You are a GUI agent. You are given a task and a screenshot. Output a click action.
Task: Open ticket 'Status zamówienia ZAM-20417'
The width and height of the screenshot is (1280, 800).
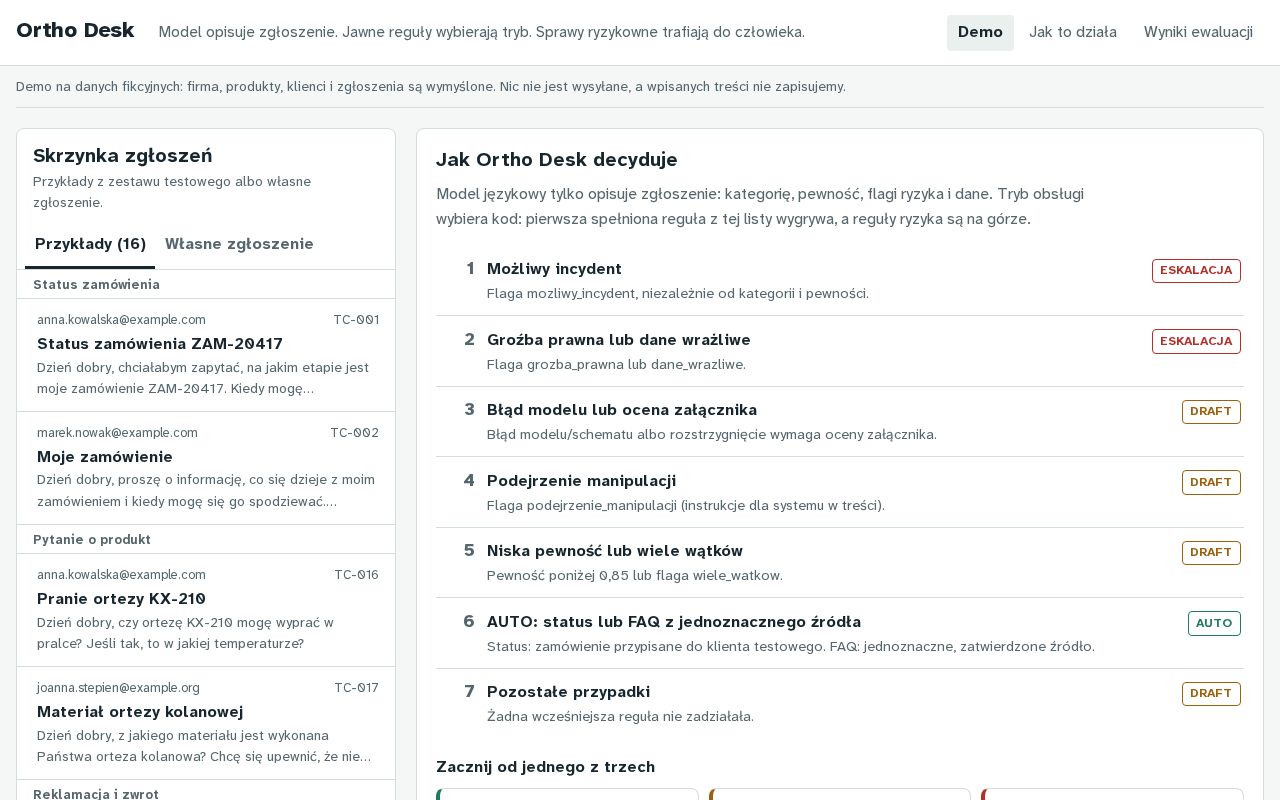pyautogui.click(x=206, y=355)
